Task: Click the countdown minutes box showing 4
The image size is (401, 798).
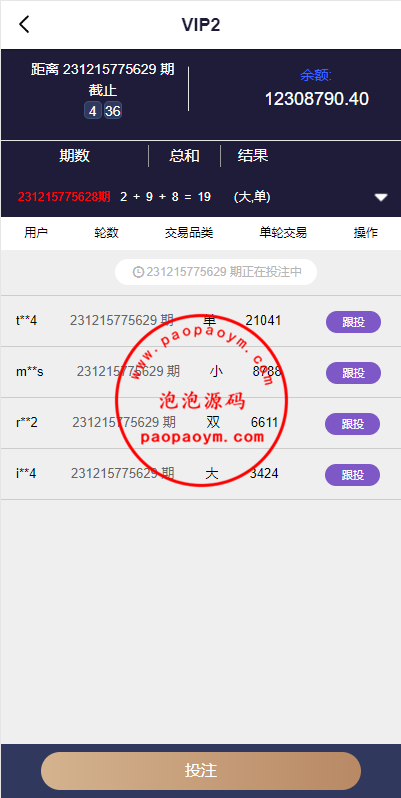Action: tap(93, 111)
